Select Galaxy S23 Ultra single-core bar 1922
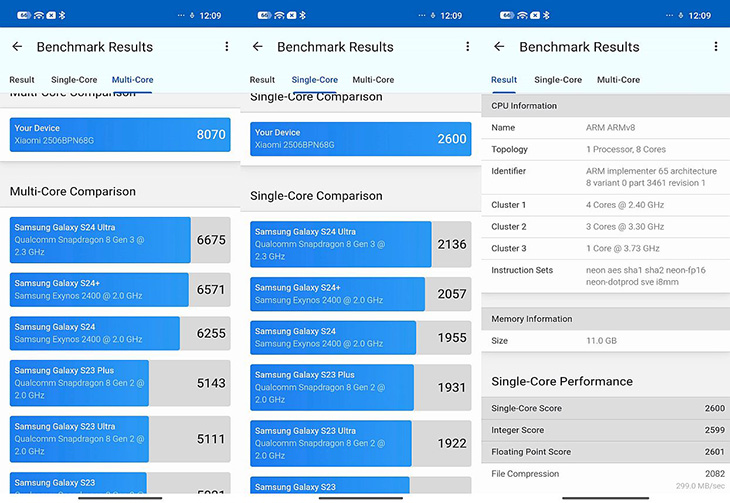The image size is (730, 503). click(x=360, y=443)
